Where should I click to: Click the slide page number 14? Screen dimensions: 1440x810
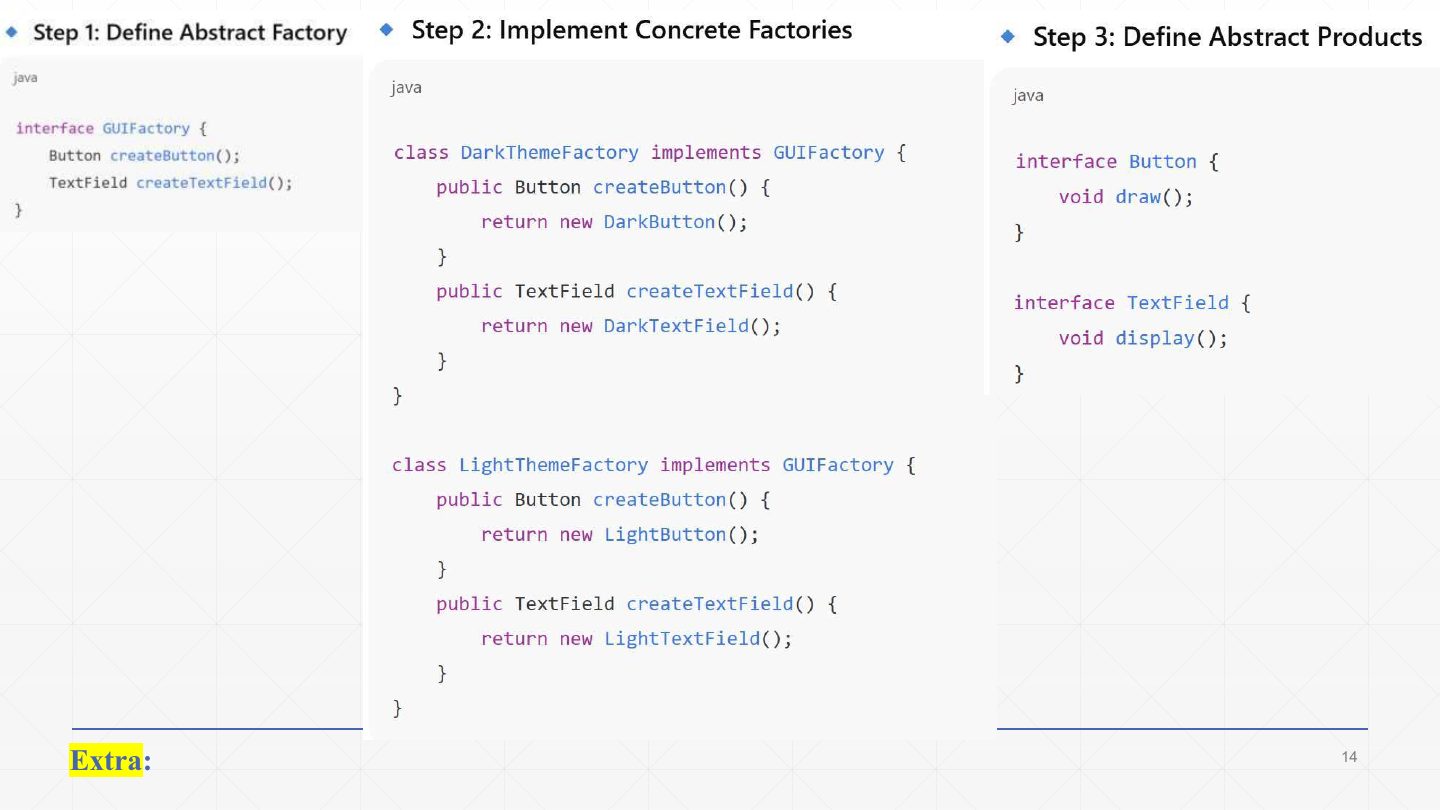point(1349,757)
